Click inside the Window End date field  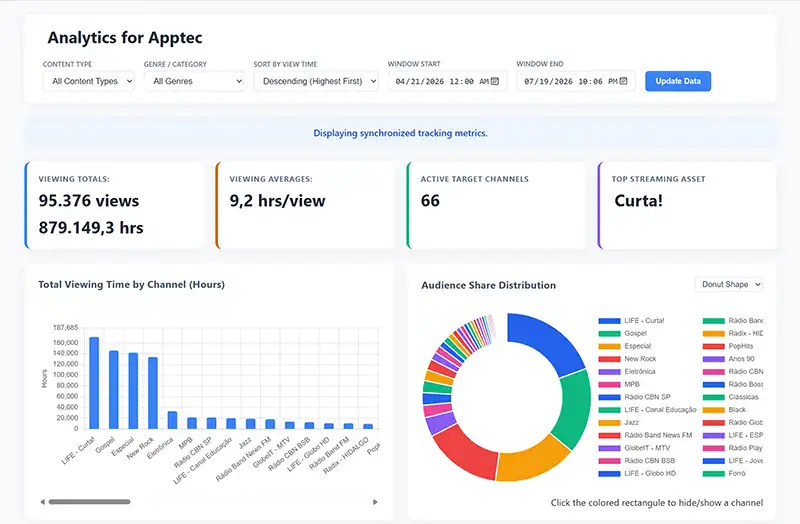[576, 81]
